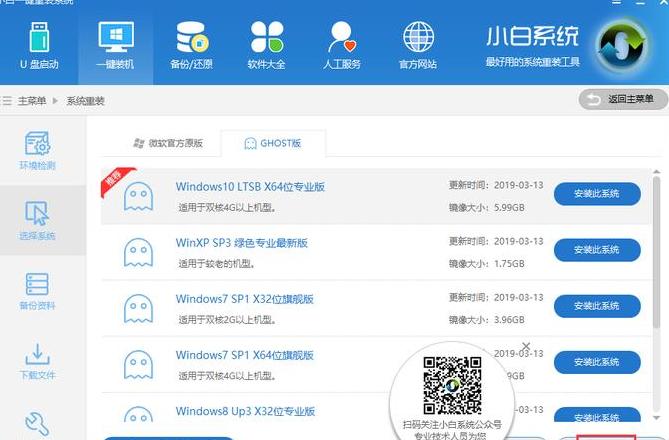Click the system list scrollbar thumb

click(657, 252)
